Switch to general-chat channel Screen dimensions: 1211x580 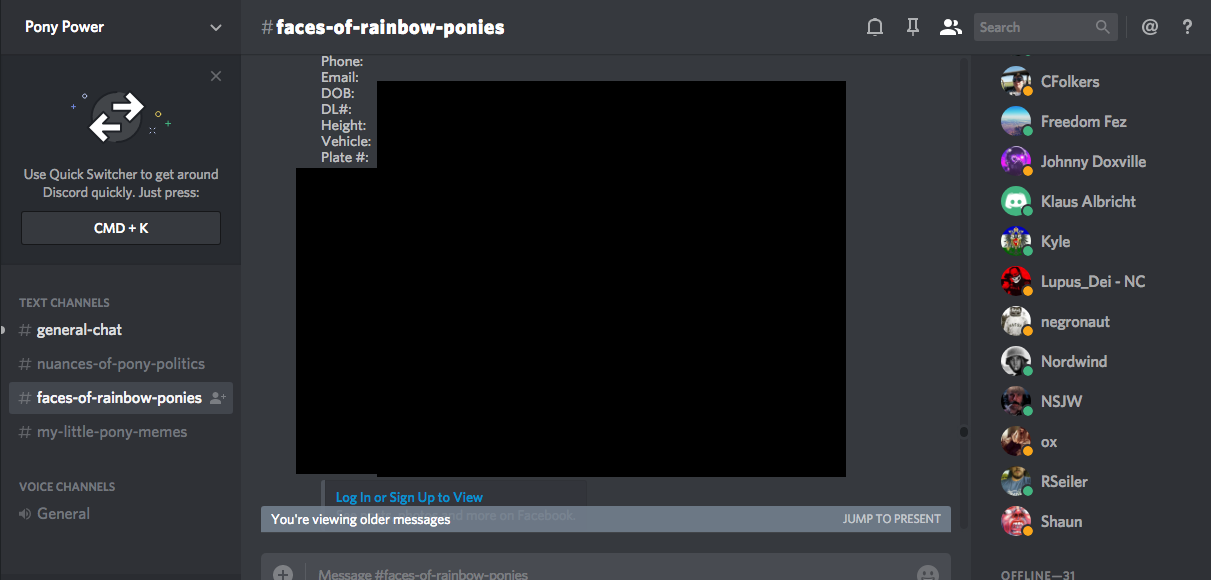[79, 330]
